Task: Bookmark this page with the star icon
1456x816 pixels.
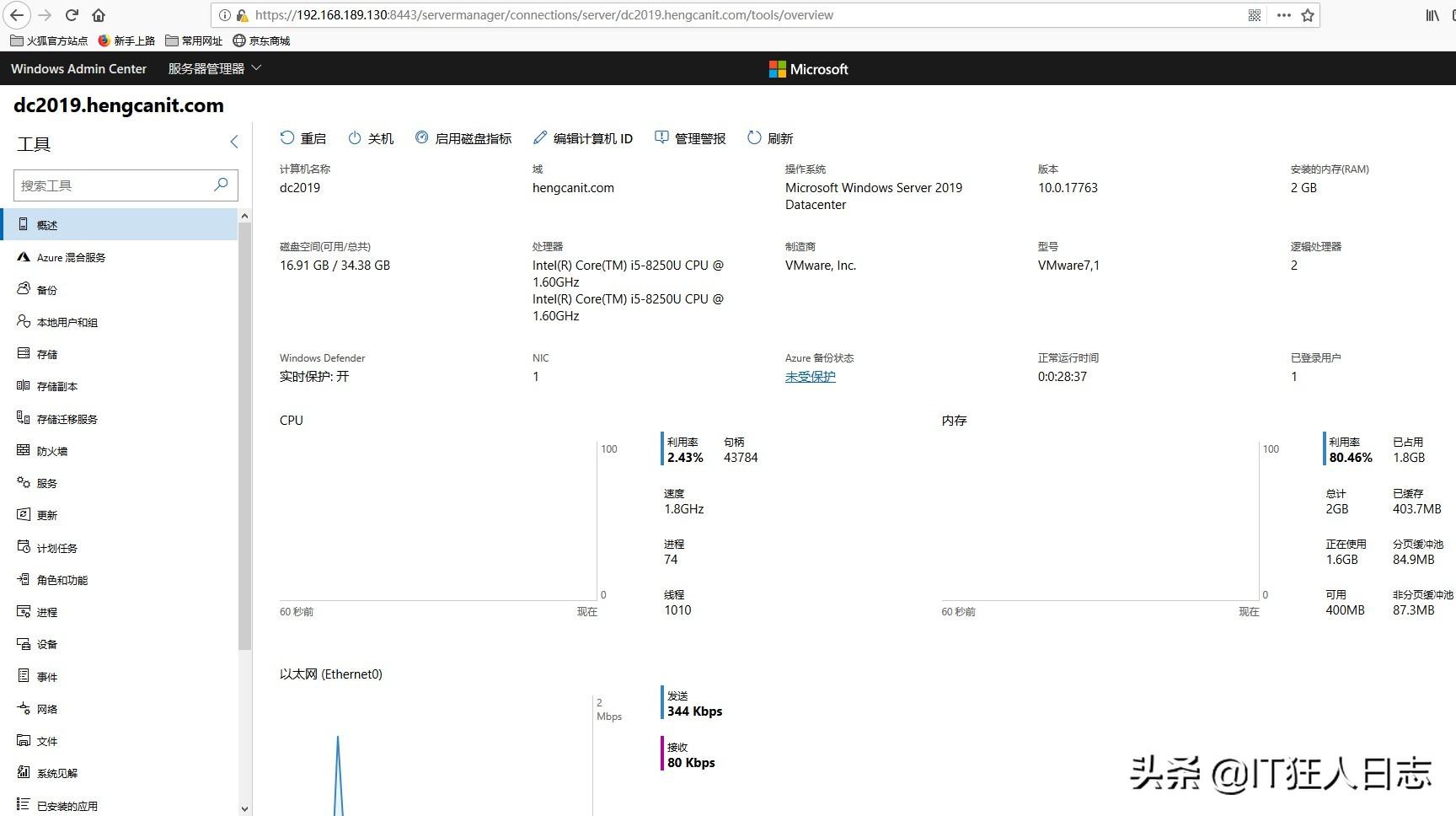Action: coord(1308,15)
